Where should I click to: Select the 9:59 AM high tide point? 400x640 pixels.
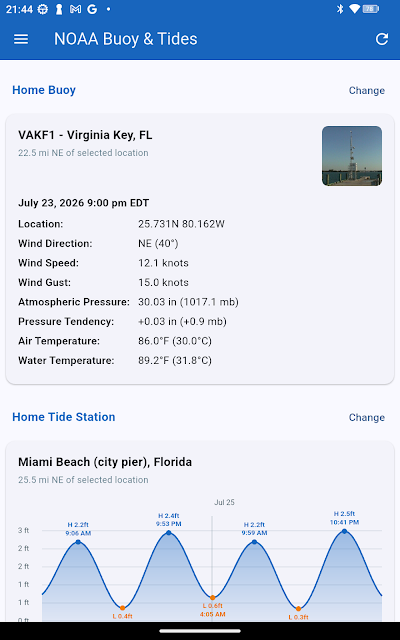pyautogui.click(x=254, y=542)
